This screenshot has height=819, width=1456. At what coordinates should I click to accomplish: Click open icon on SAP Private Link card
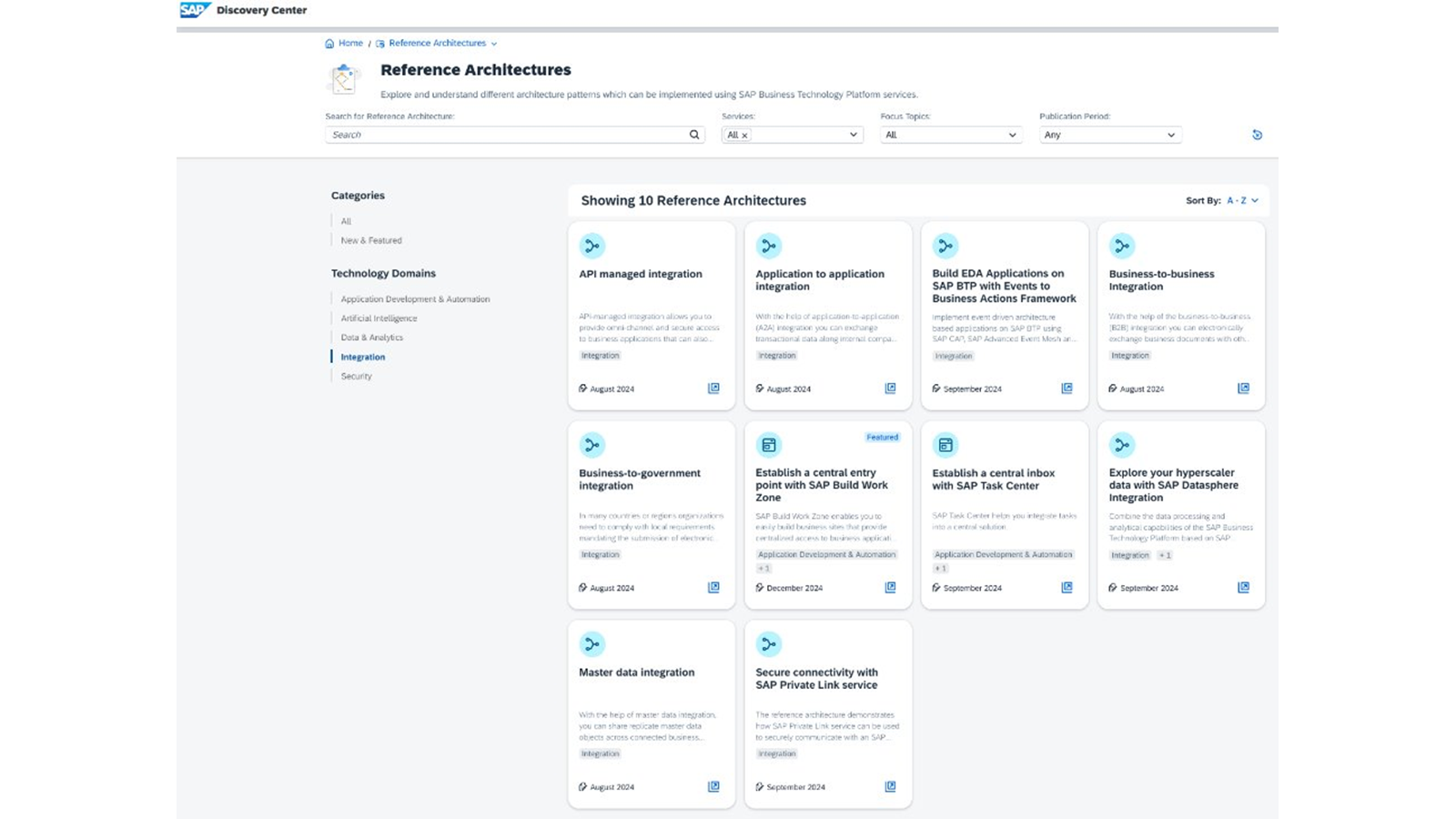(890, 787)
